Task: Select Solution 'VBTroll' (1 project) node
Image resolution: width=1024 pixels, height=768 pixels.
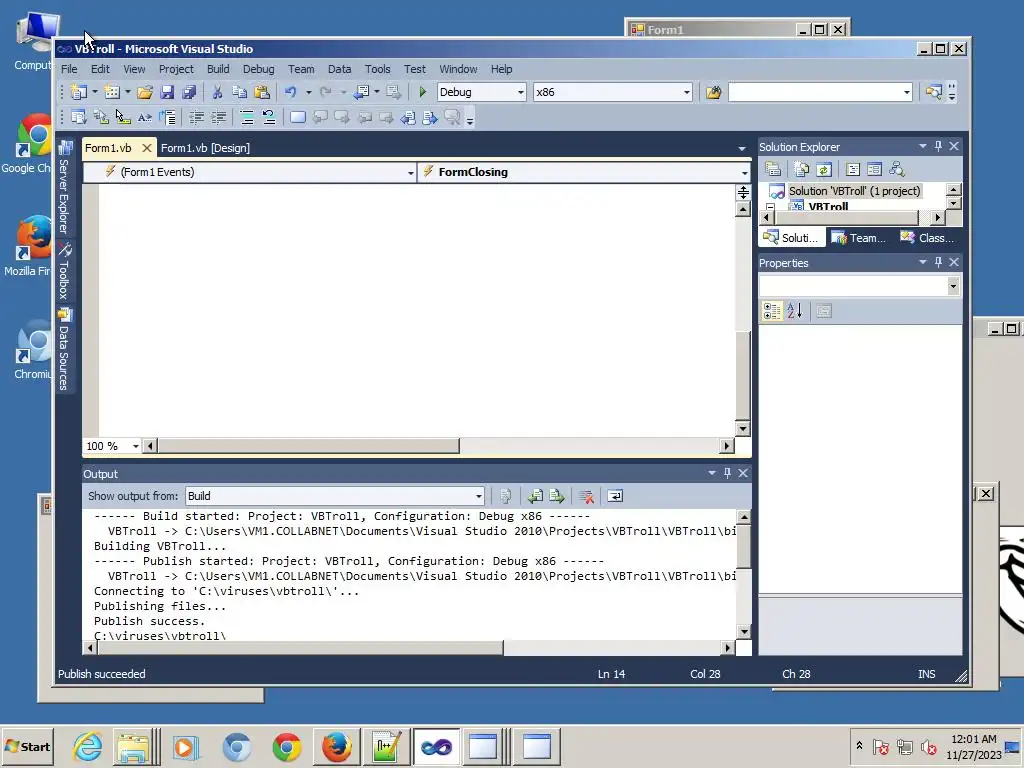Action: click(854, 191)
